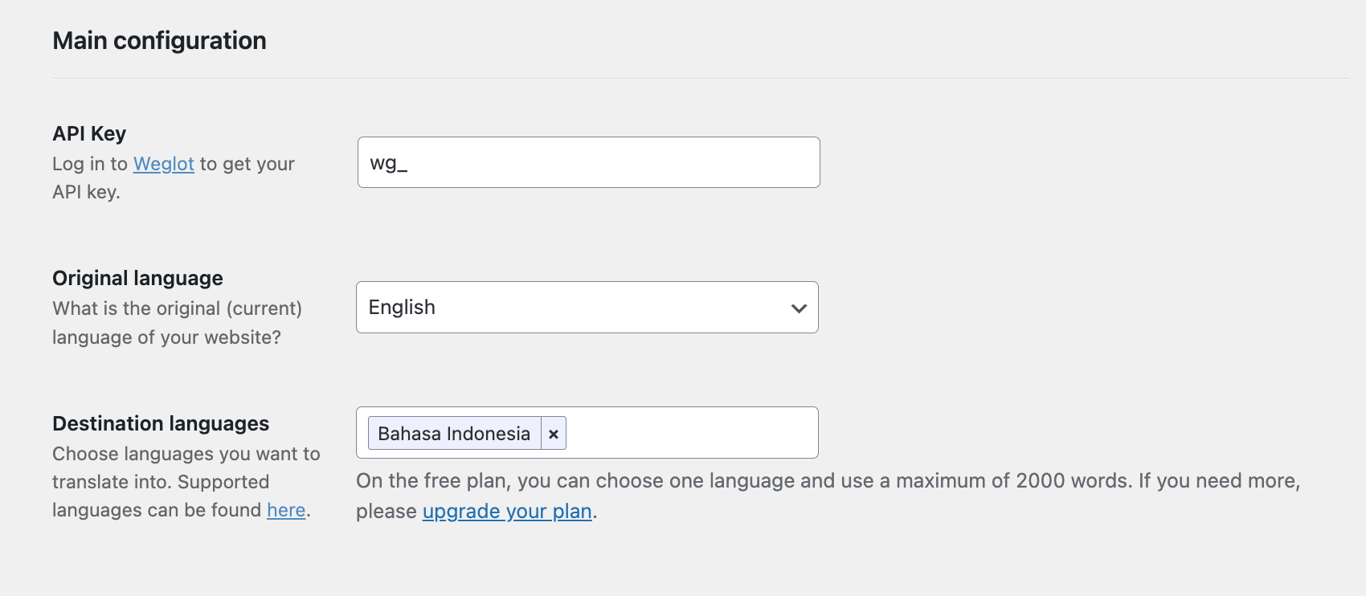Open the language list showing English
Image resolution: width=1366 pixels, height=596 pixels.
587,307
